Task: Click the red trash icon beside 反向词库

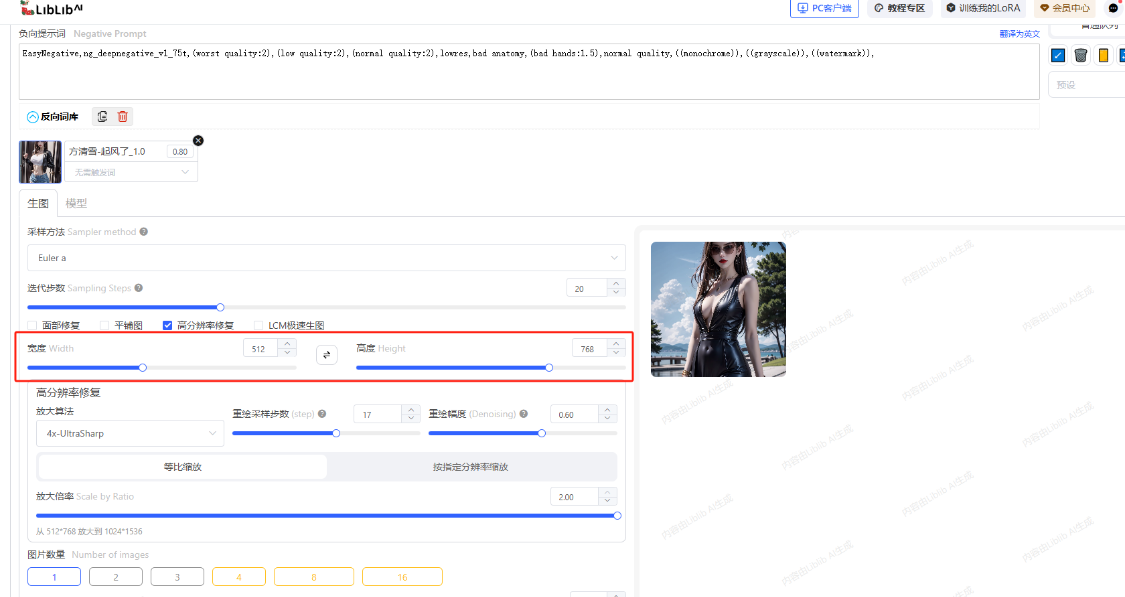Action: point(123,117)
